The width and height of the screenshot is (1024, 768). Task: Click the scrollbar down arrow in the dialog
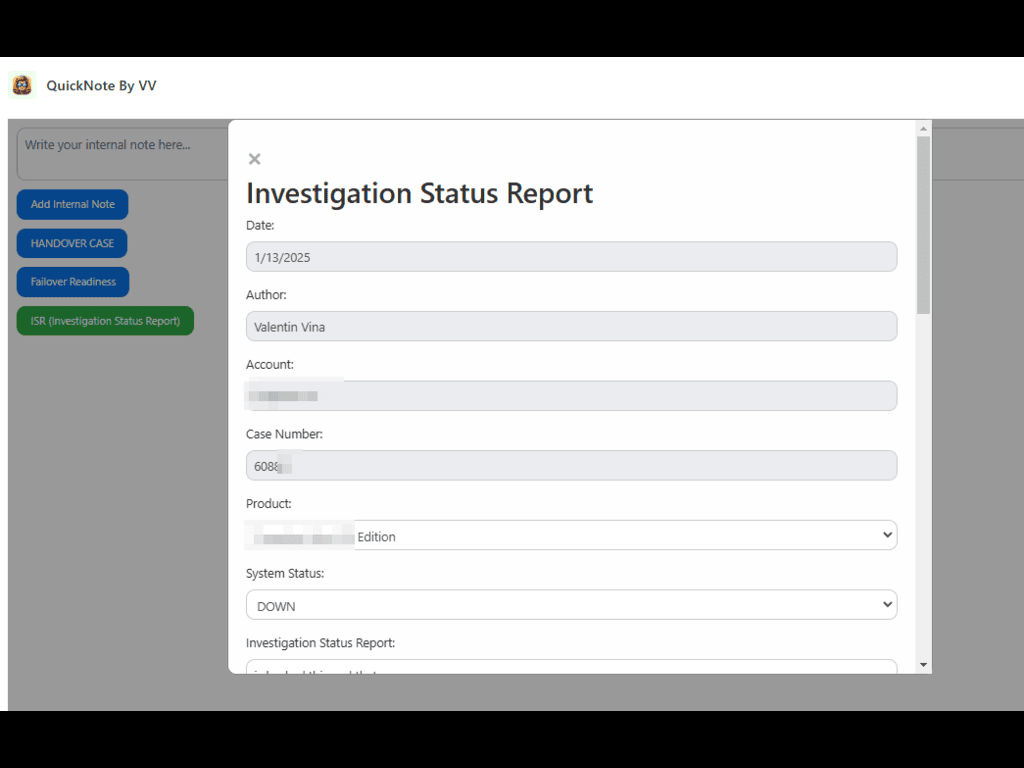[x=923, y=664]
